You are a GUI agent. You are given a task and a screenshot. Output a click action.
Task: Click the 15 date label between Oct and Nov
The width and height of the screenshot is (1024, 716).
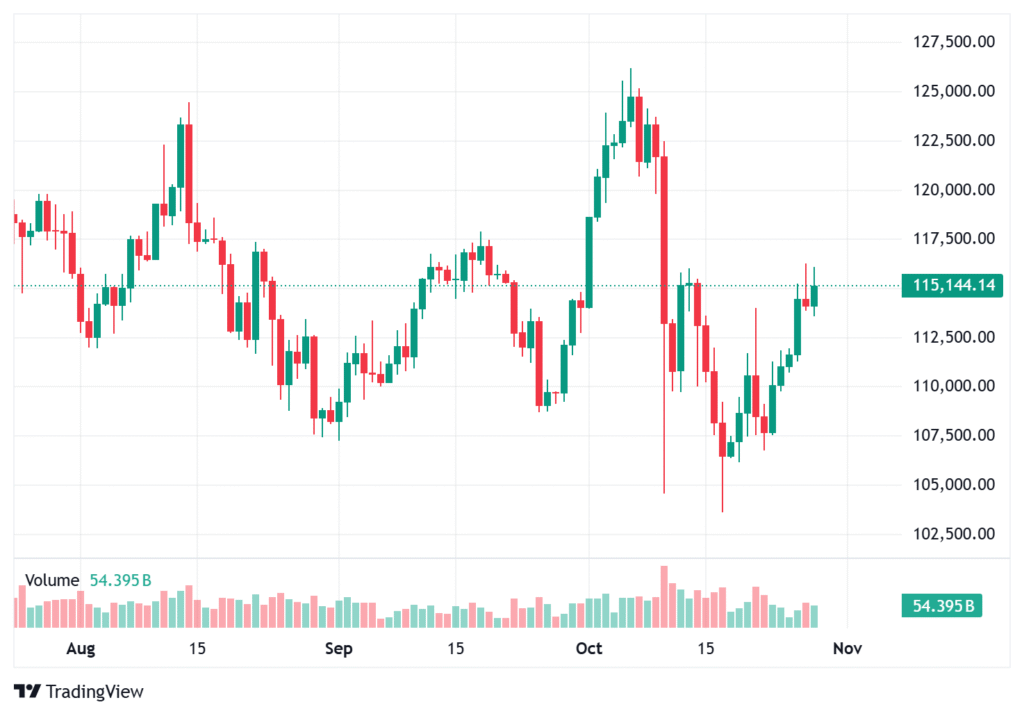(x=705, y=649)
